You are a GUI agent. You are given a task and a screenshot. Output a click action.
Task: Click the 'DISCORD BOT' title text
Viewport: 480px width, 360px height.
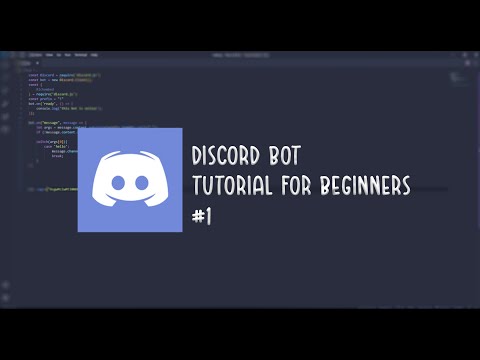click(246, 156)
